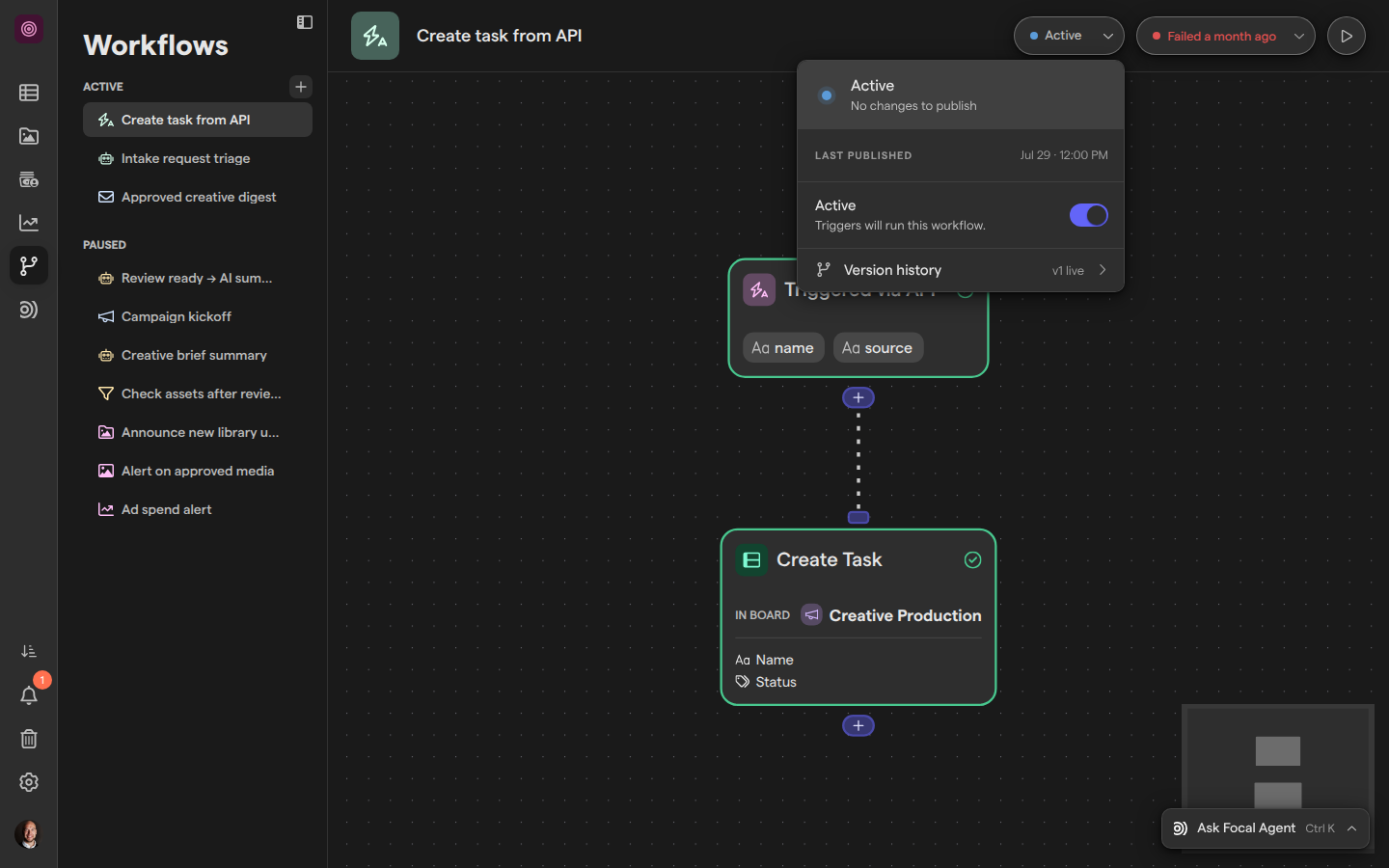
Task: Select the workflows branch icon in left rail
Action: click(29, 265)
